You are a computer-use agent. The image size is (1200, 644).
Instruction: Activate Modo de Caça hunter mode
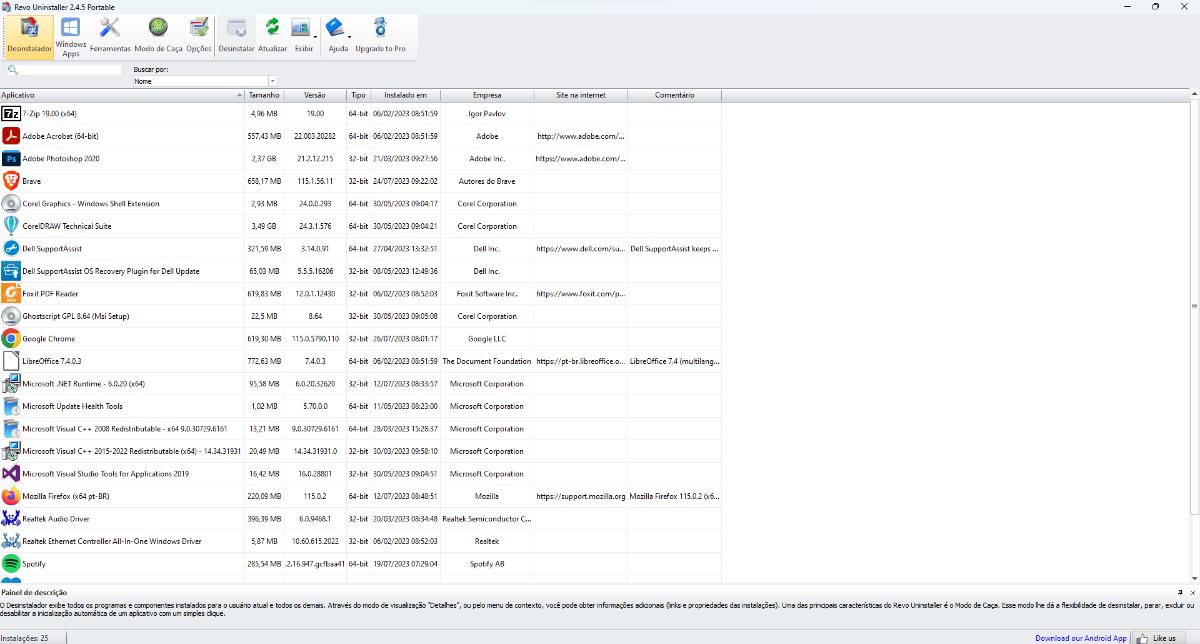[158, 36]
